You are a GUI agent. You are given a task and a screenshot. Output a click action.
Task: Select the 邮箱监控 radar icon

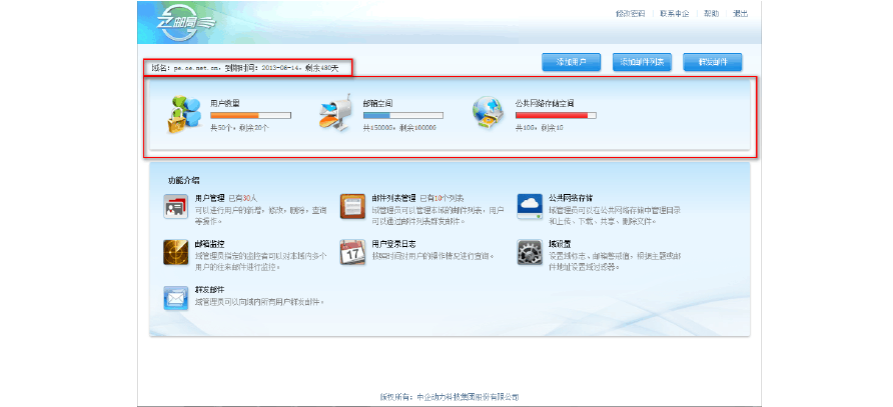(176, 252)
